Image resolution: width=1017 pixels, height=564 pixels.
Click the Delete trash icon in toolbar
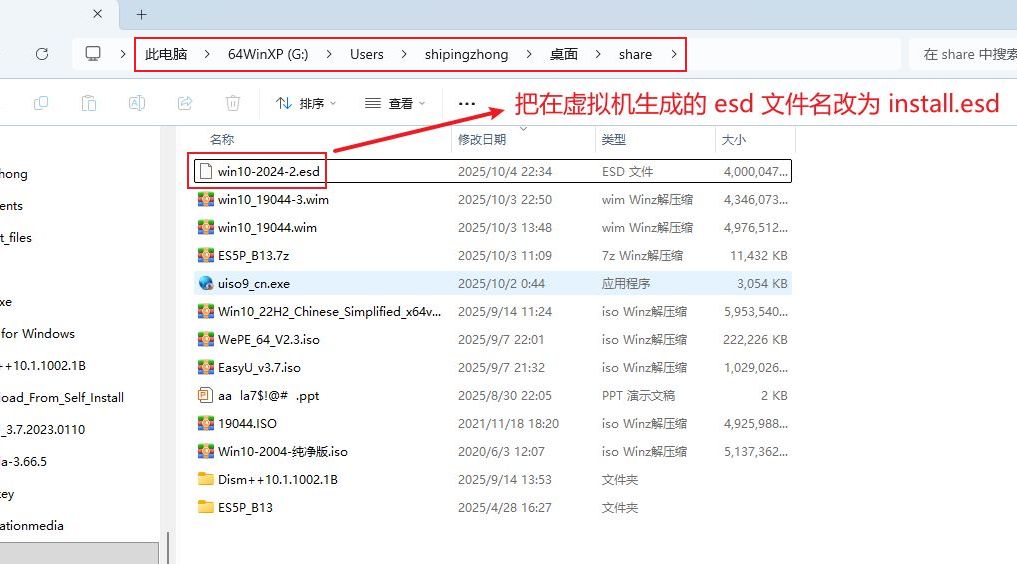pos(233,103)
